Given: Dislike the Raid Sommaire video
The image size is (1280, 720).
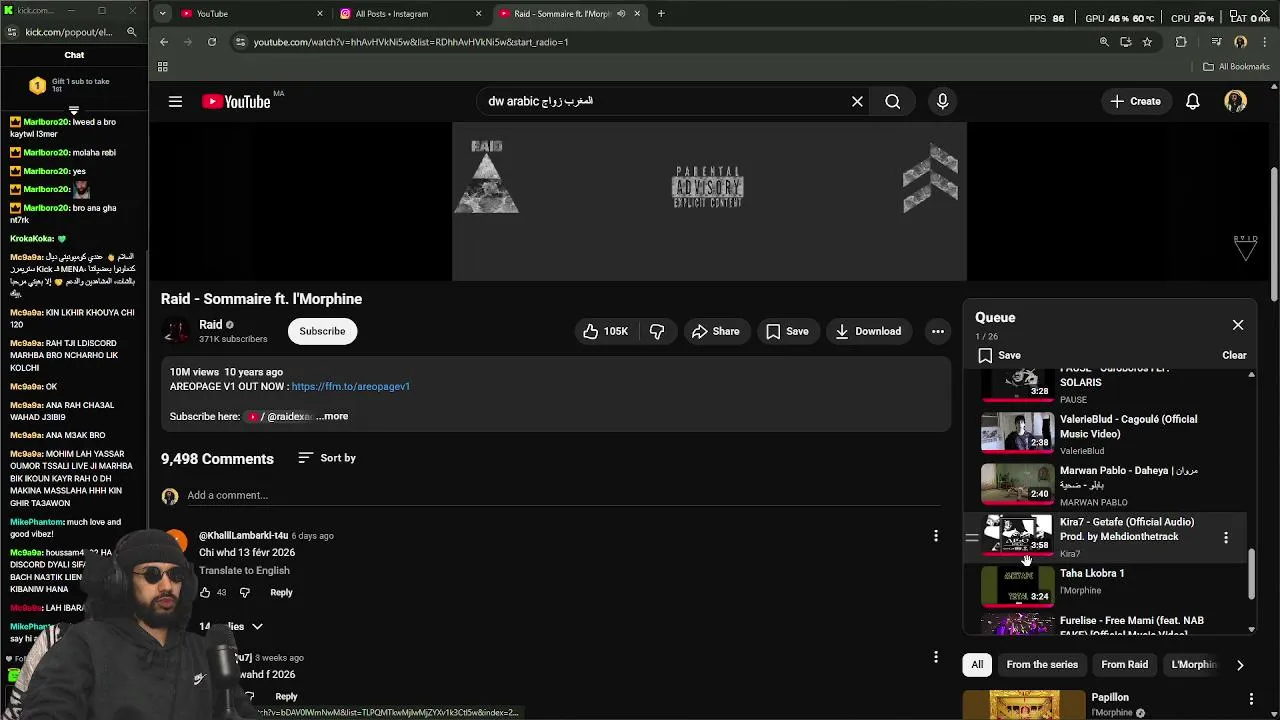Looking at the screenshot, I should point(657,331).
